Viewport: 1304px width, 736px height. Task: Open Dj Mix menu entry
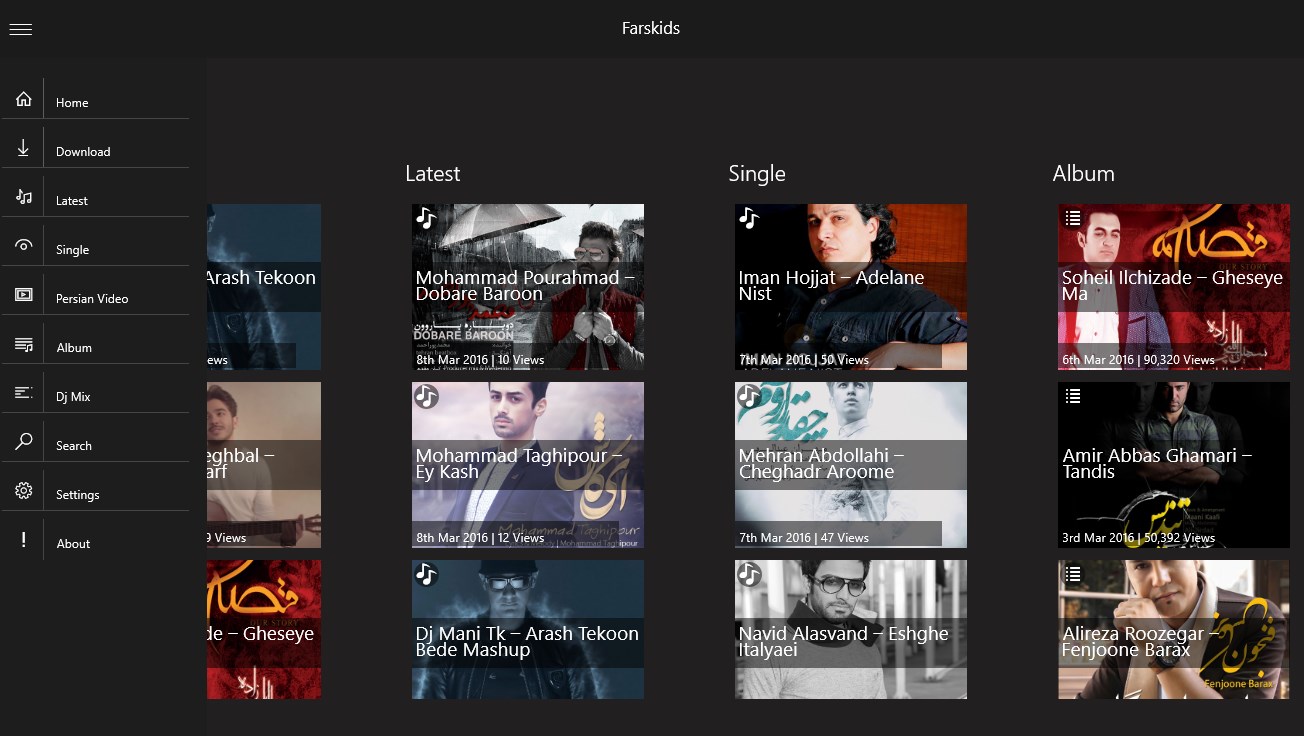[95, 393]
